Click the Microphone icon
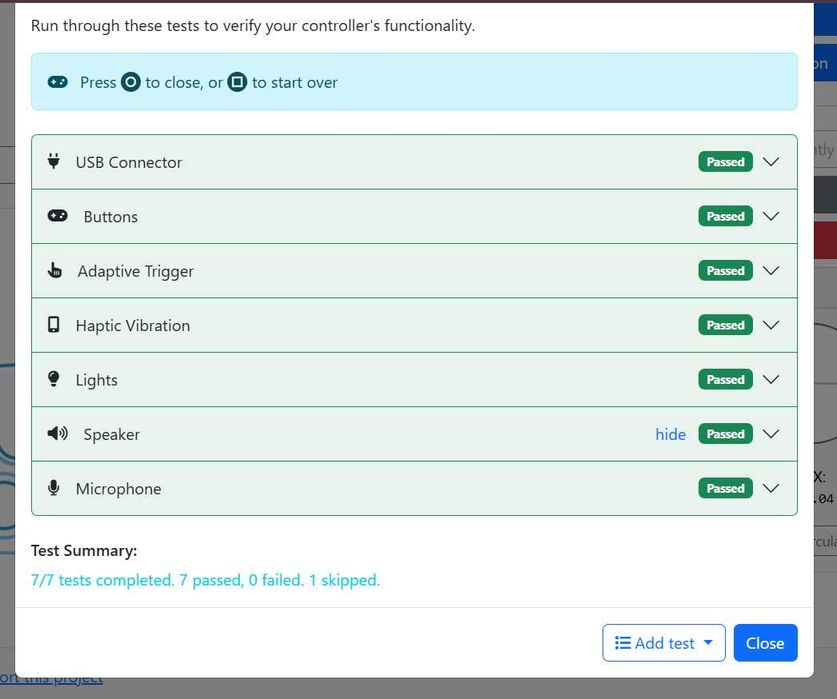The height and width of the screenshot is (699, 837). click(x=53, y=488)
